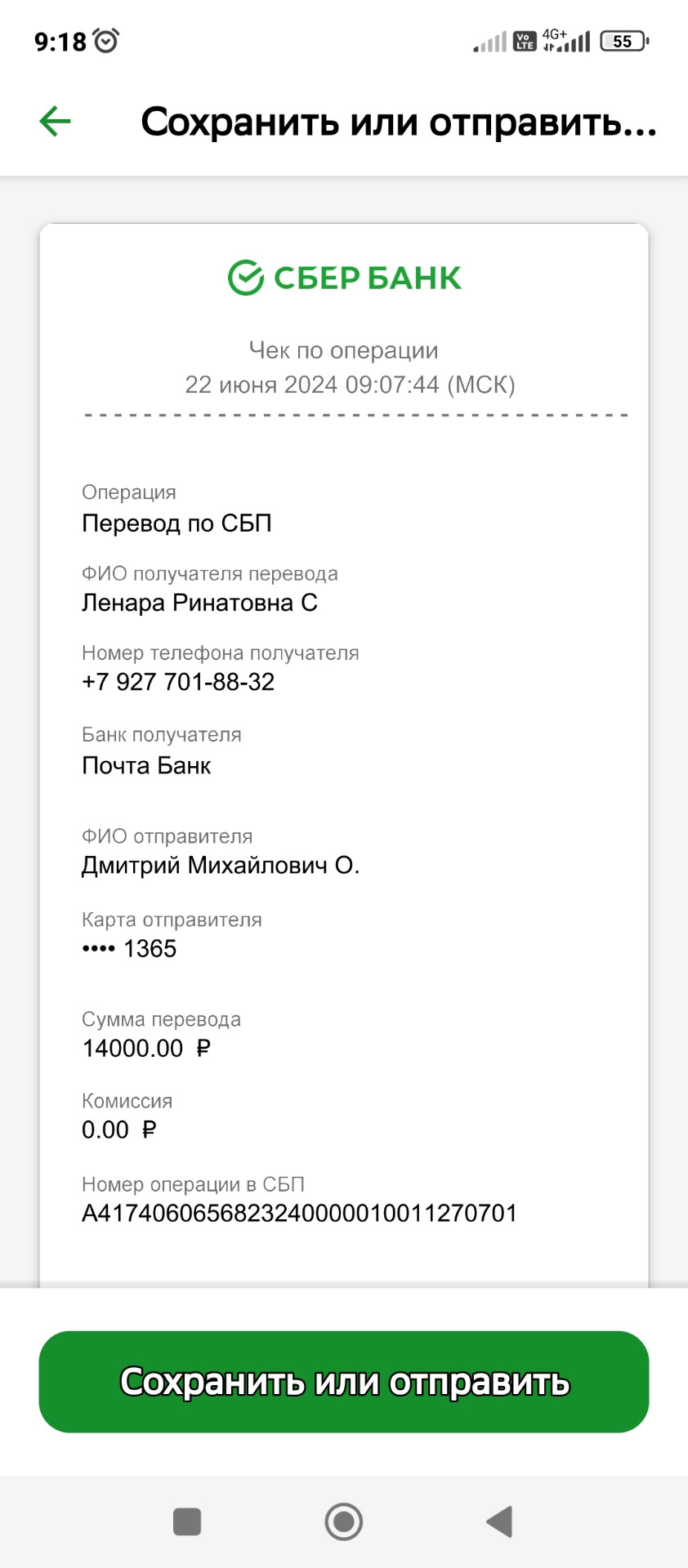The image size is (688, 1568).
Task: Tap the battery level indicator
Action: tap(623, 41)
